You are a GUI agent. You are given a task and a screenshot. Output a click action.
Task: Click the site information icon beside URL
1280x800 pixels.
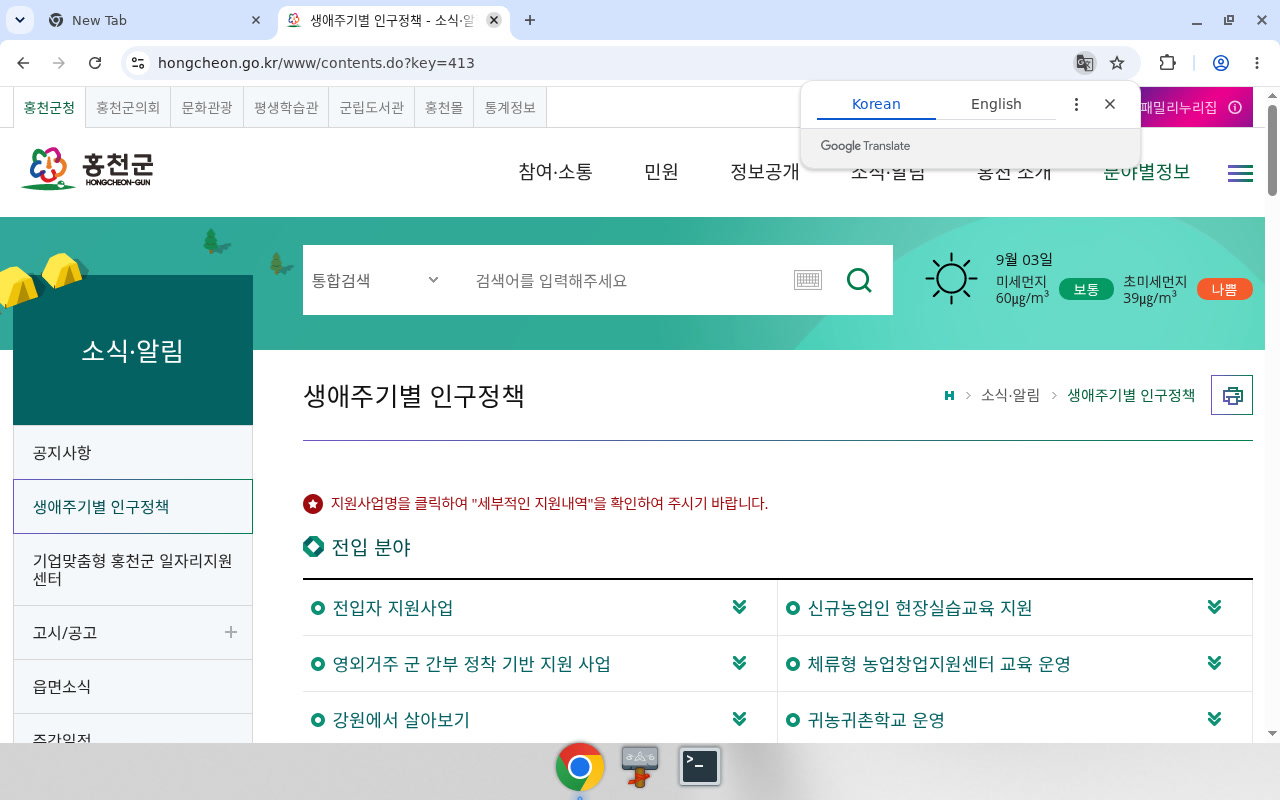[x=138, y=63]
